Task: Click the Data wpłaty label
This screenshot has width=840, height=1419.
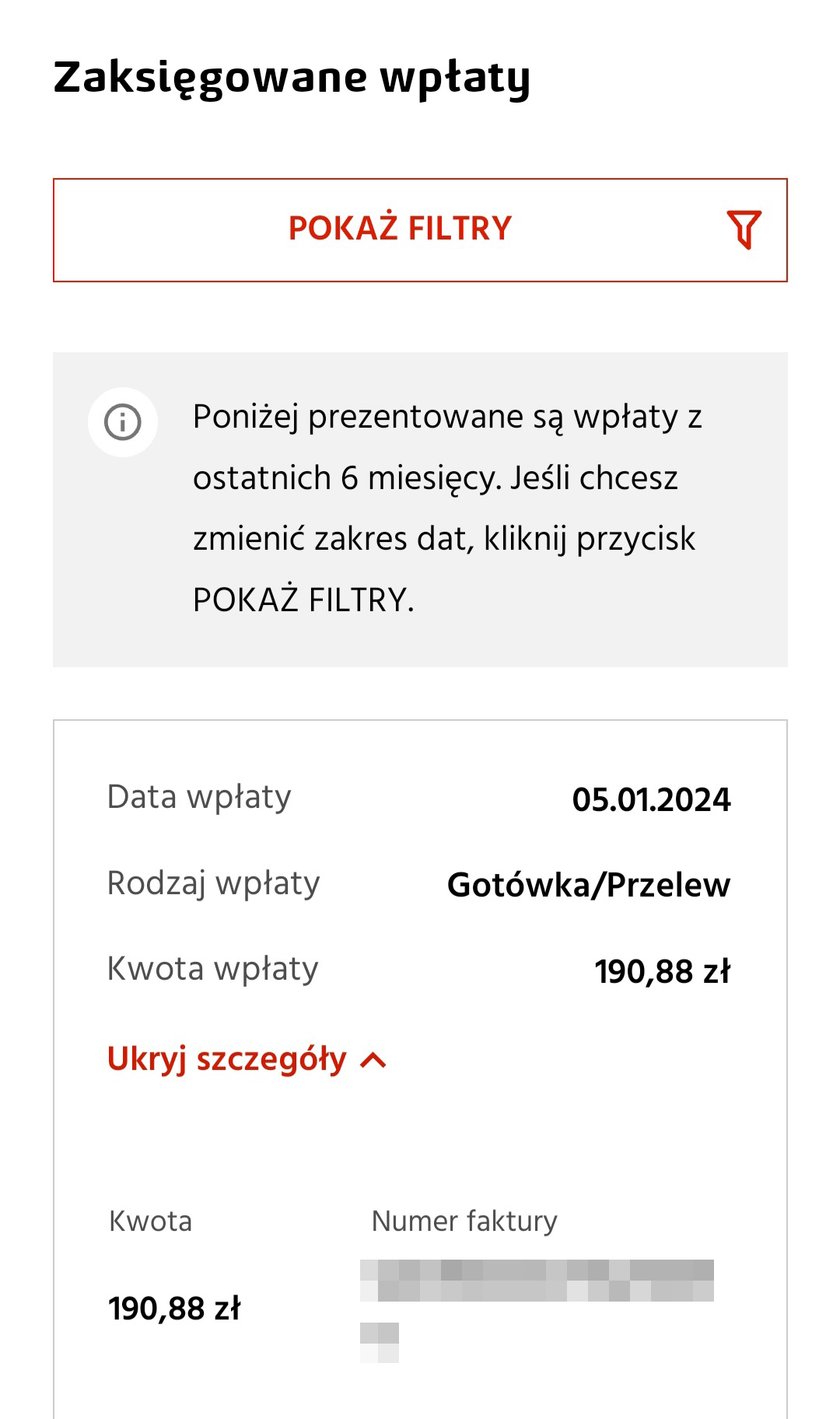Action: point(199,797)
